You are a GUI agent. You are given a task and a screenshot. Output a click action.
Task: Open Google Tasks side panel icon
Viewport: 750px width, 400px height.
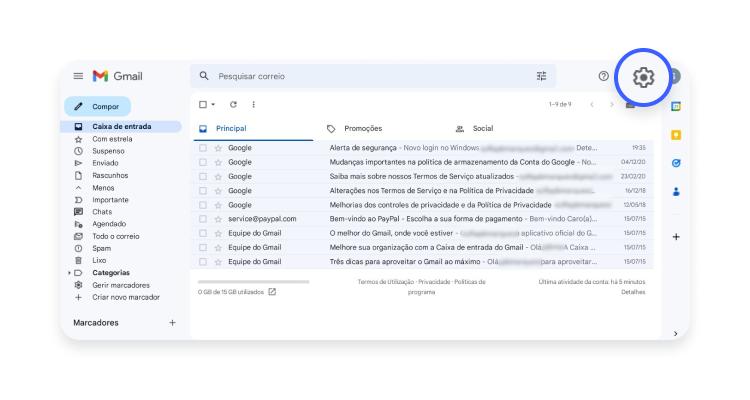(676, 163)
